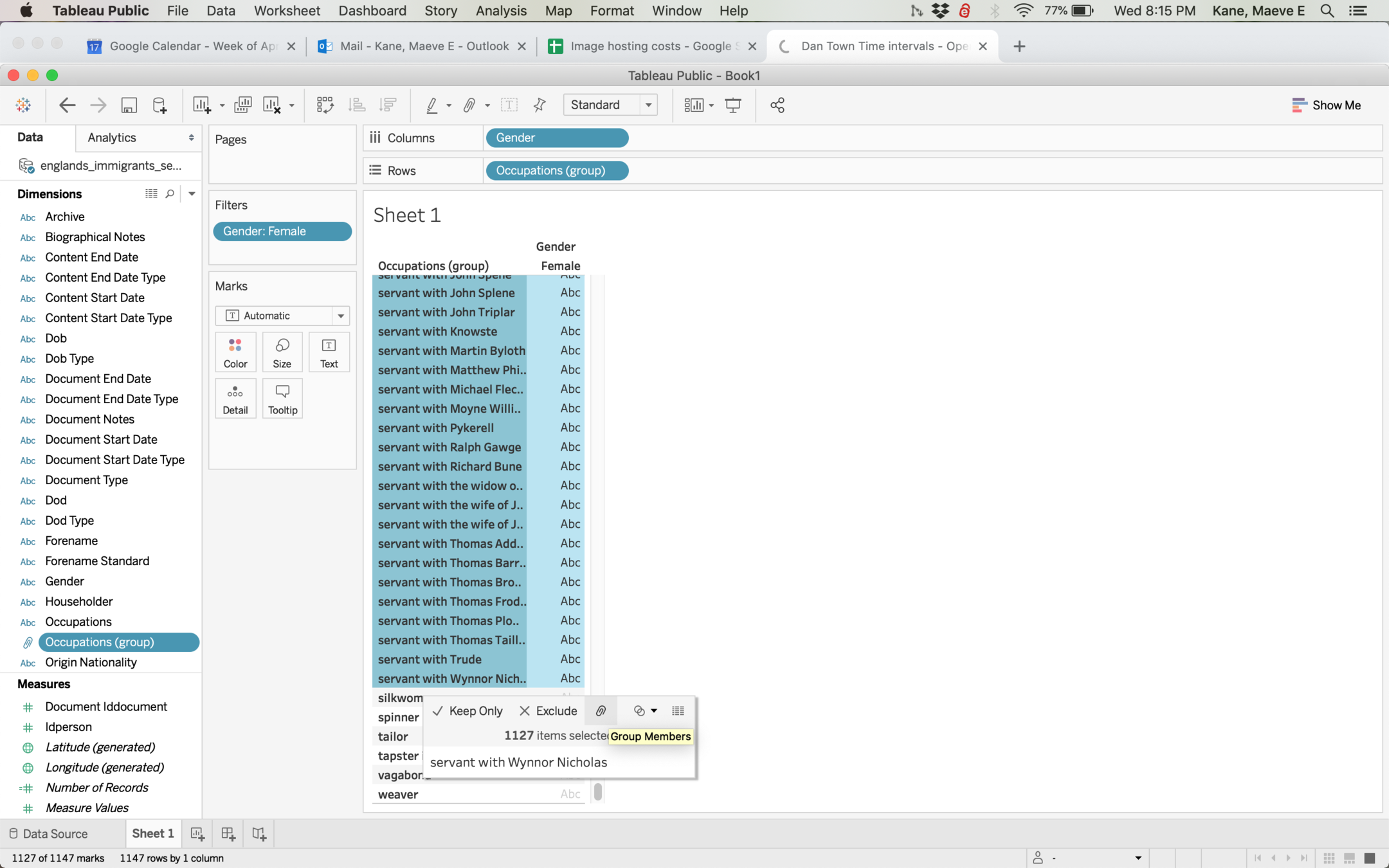Click the Sort Ascending toolbar icon

357,105
